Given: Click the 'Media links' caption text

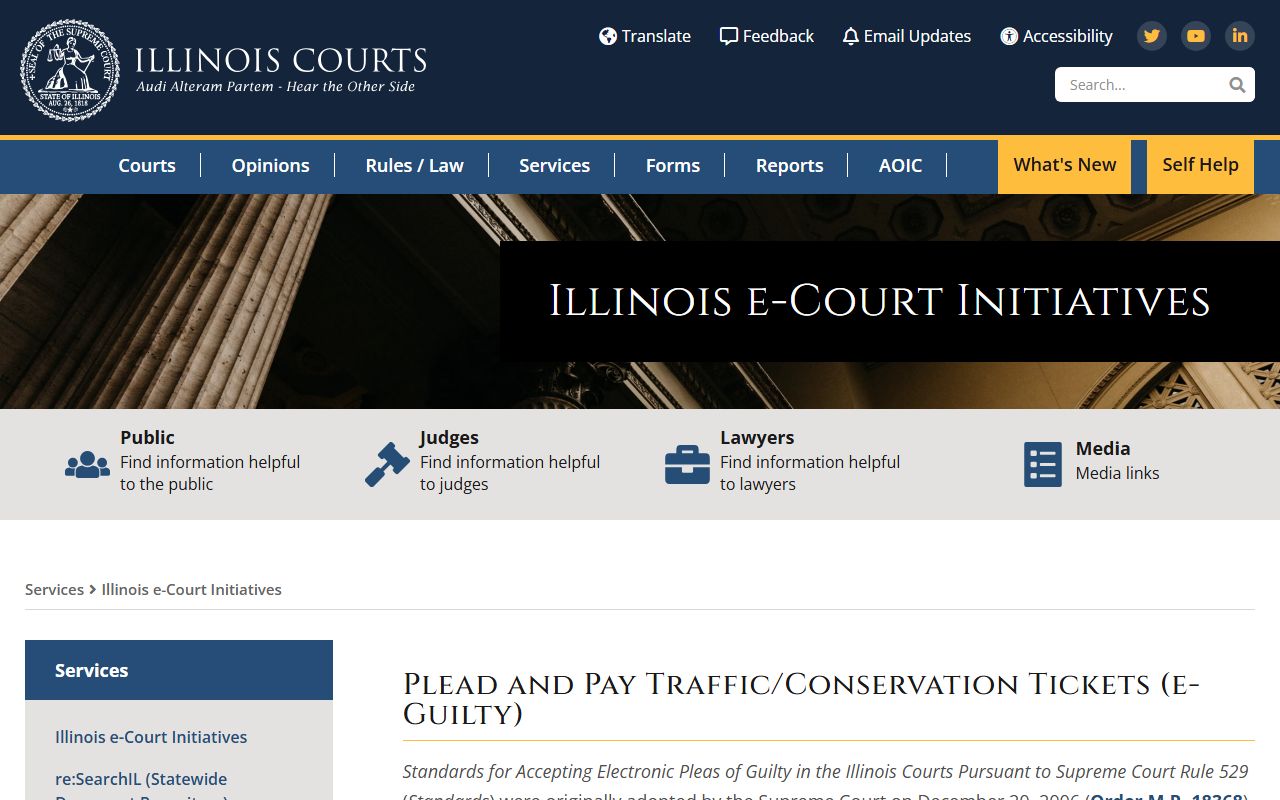Looking at the screenshot, I should [1117, 473].
